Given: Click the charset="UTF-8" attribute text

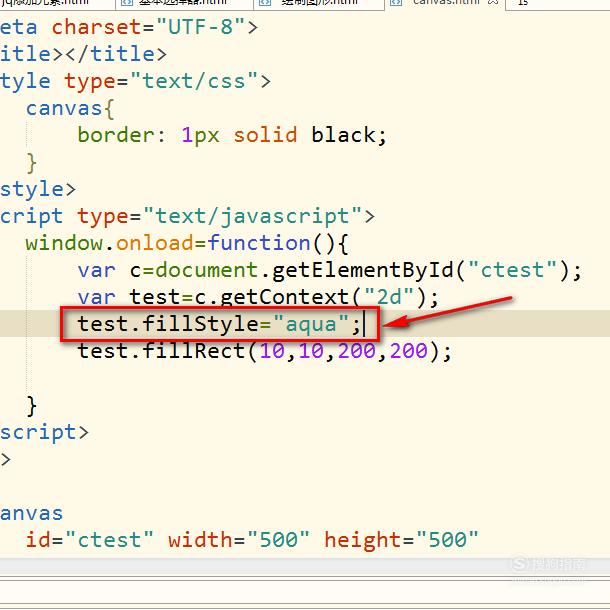Looking at the screenshot, I should 148,27.
